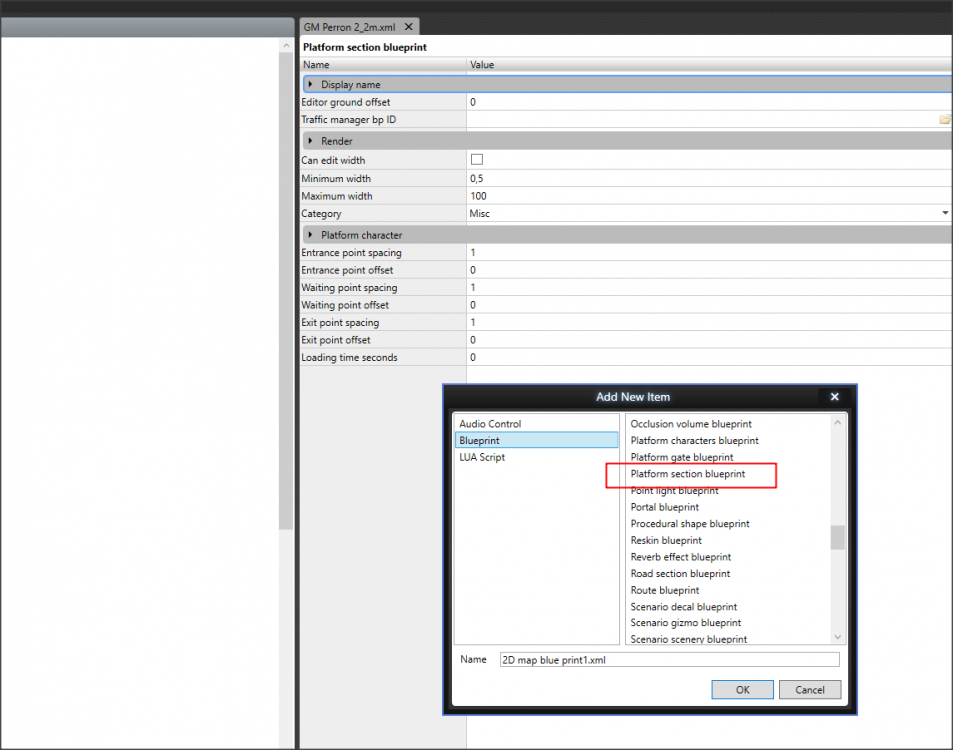The image size is (953, 750).
Task: Expand the Render section
Action: coord(310,141)
